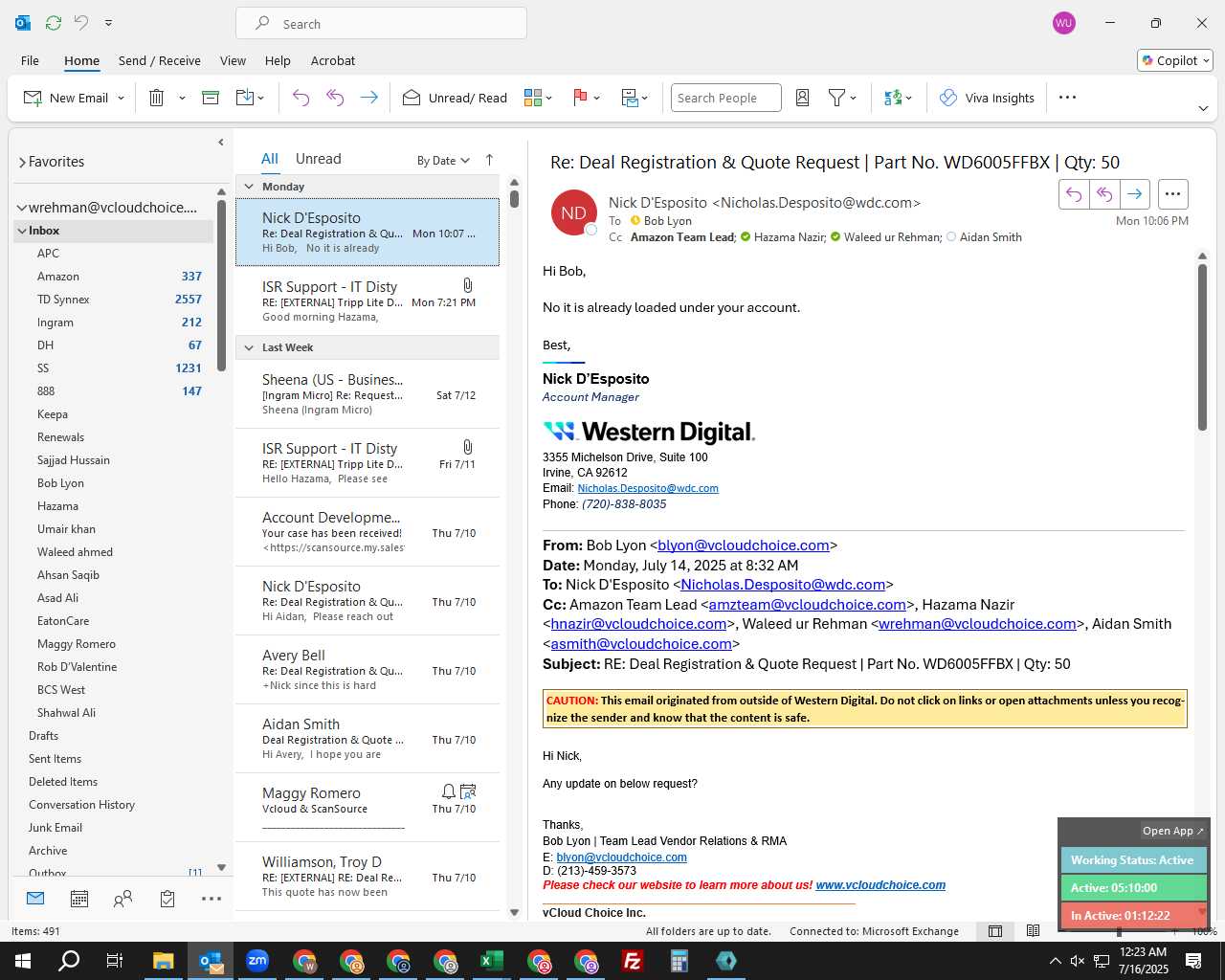Click the Nicholas.Desposito@wdc.com signature link
This screenshot has height=980, width=1225.
[x=648, y=488]
